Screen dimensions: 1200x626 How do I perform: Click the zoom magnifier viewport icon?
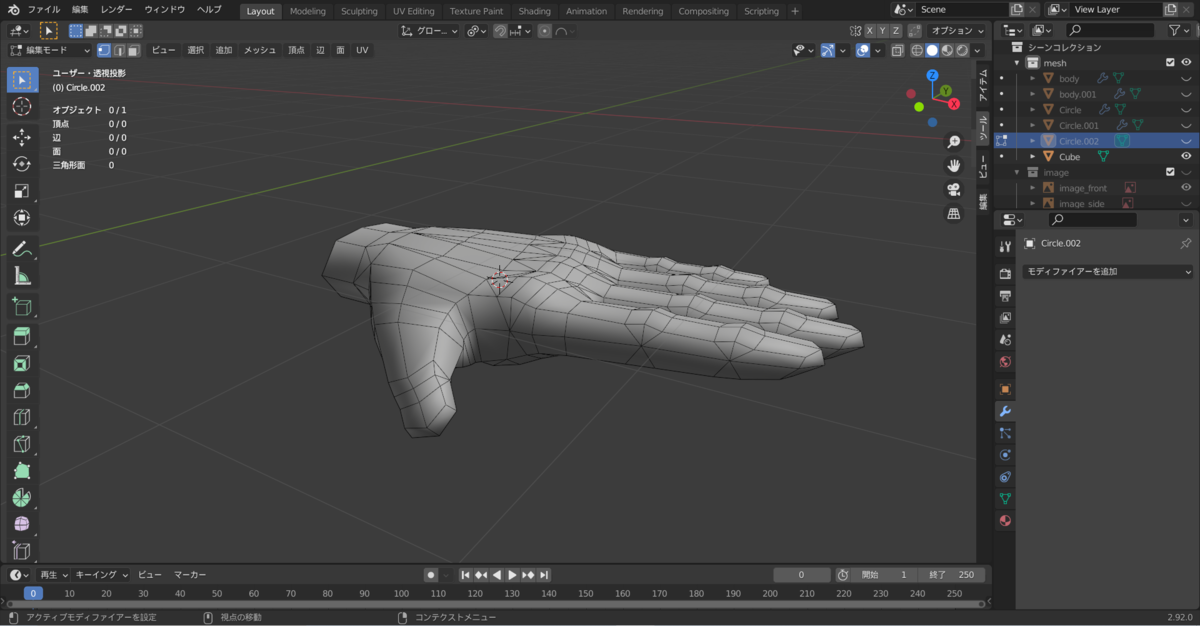954,142
